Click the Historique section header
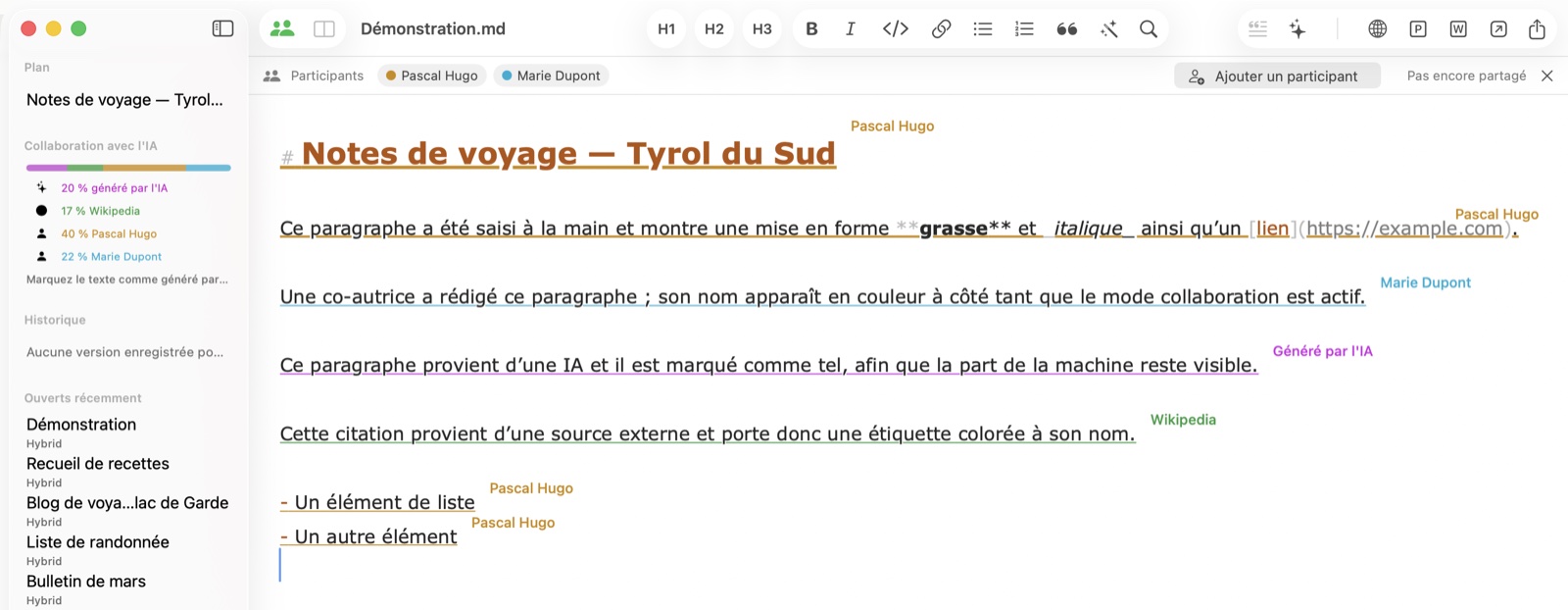 (55, 320)
